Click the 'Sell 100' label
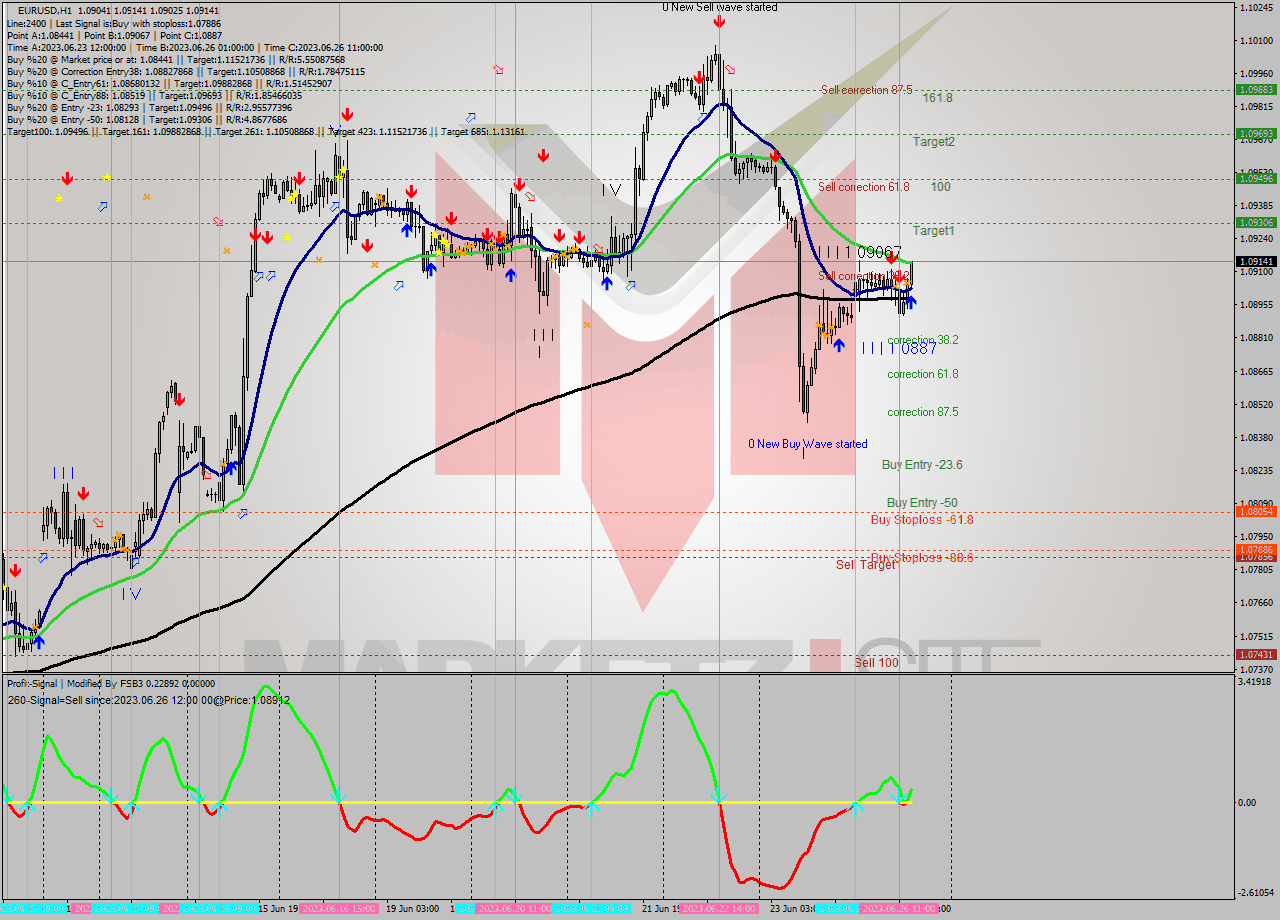The image size is (1280, 920). pyautogui.click(x=876, y=663)
